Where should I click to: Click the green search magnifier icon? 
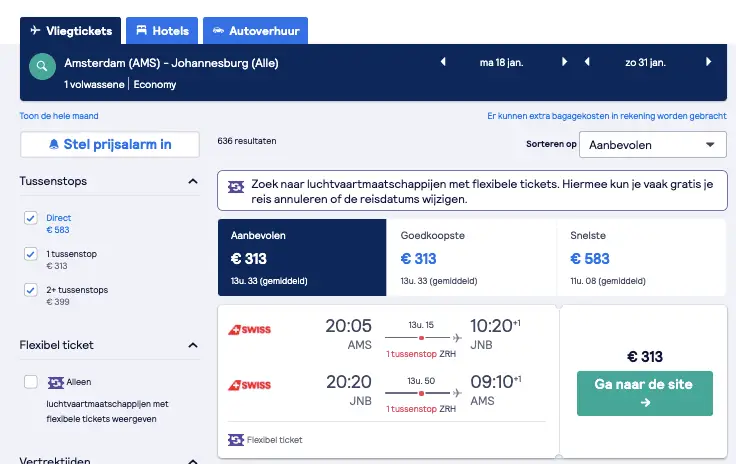[42, 66]
